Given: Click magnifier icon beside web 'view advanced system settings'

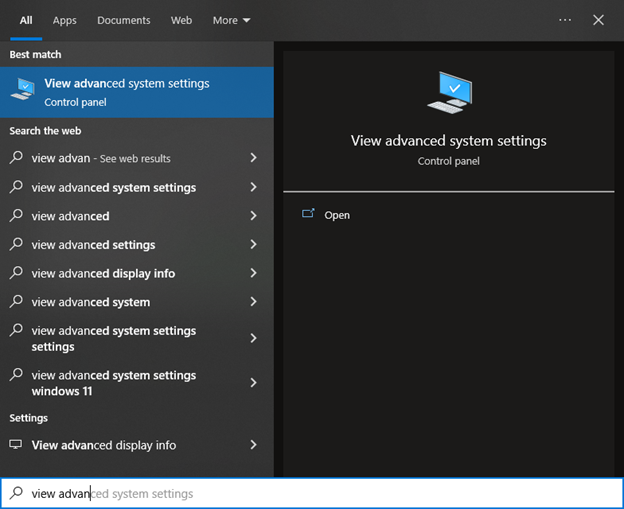Looking at the screenshot, I should tap(16, 187).
